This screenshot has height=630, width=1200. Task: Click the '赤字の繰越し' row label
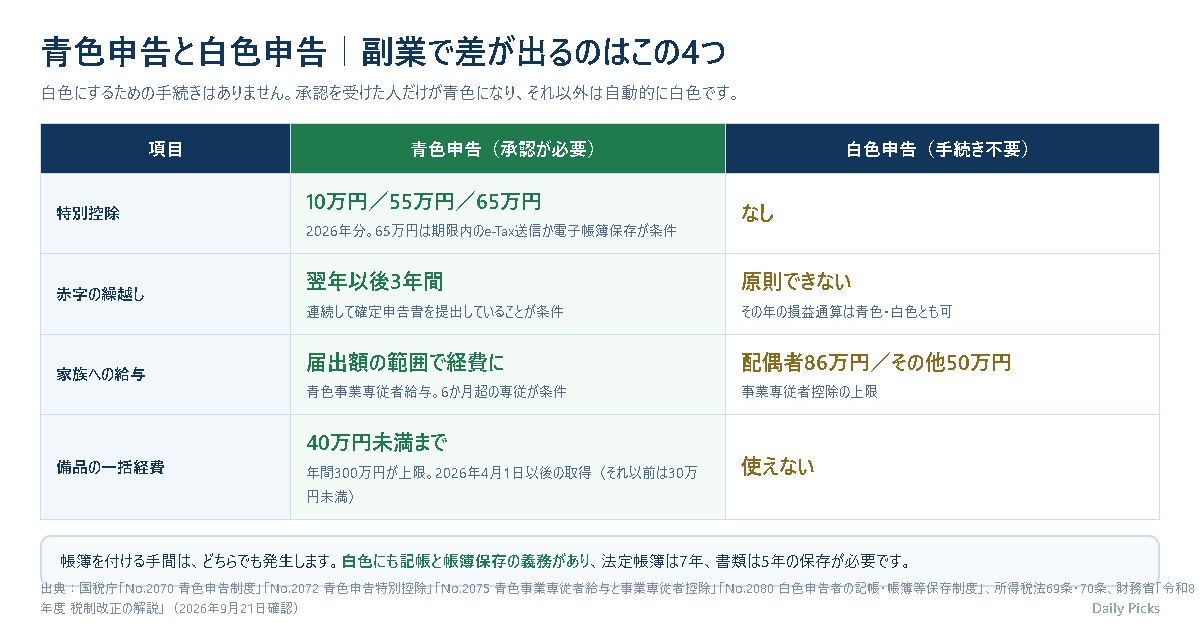(101, 294)
